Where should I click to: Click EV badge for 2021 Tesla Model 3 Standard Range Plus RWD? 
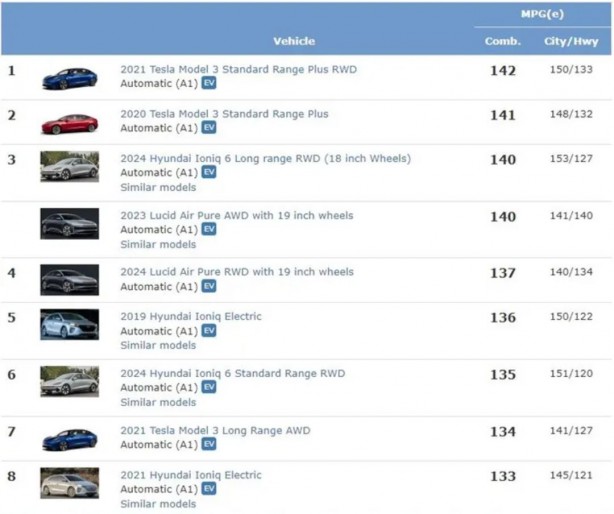(209, 84)
